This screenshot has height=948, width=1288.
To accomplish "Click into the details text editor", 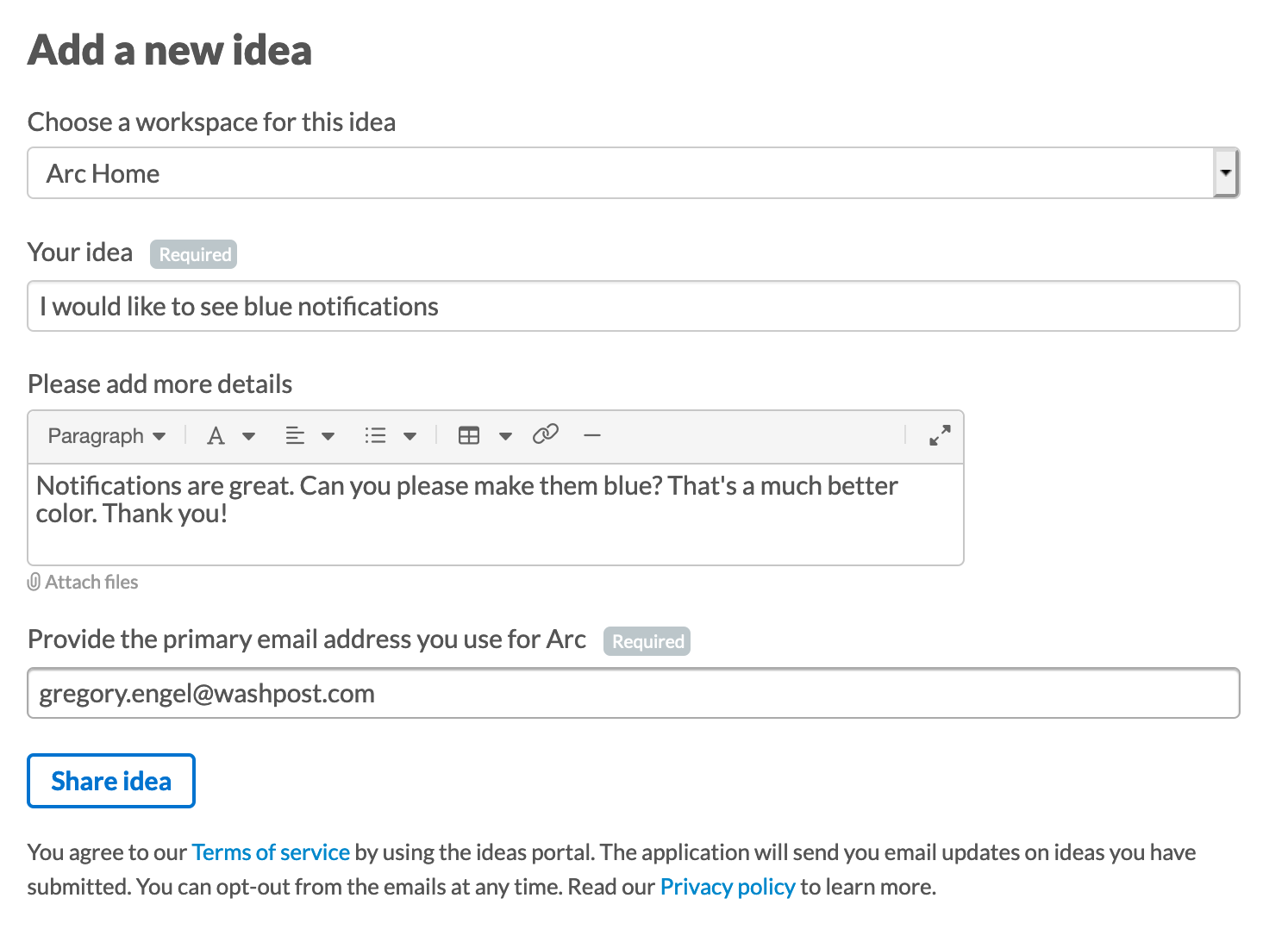I will pyautogui.click(x=496, y=515).
